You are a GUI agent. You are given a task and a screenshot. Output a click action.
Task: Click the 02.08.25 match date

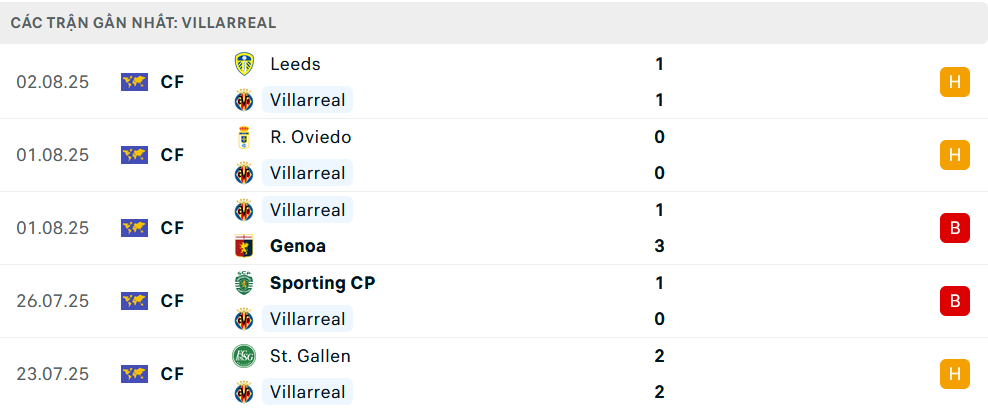[53, 82]
